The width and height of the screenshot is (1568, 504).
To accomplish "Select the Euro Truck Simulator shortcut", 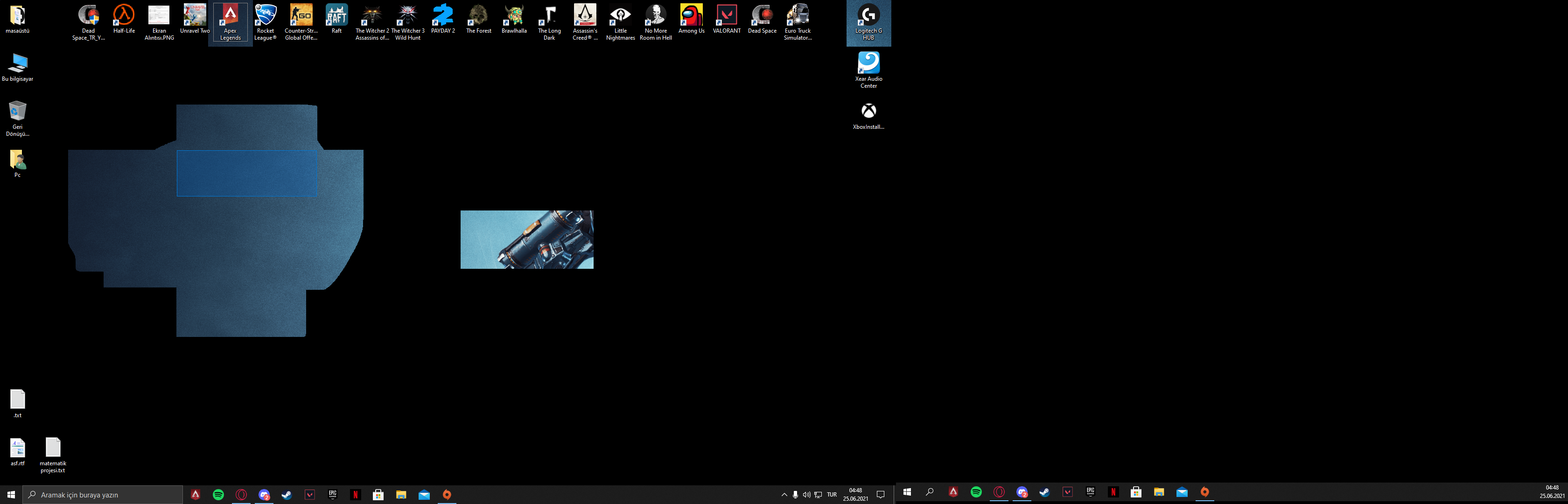I will 798,16.
